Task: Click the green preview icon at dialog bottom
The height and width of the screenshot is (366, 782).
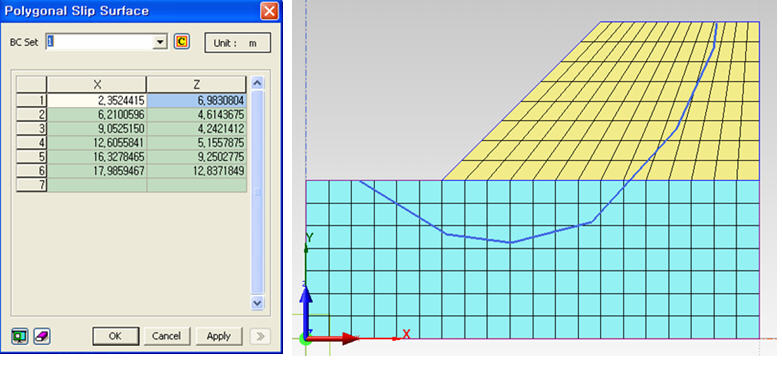Action: (x=20, y=336)
